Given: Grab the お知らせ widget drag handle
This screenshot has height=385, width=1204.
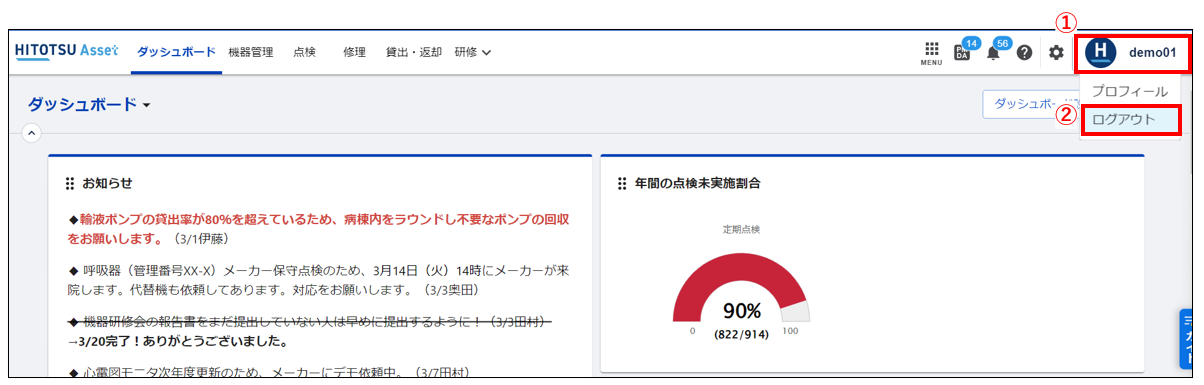Looking at the screenshot, I should 70,183.
